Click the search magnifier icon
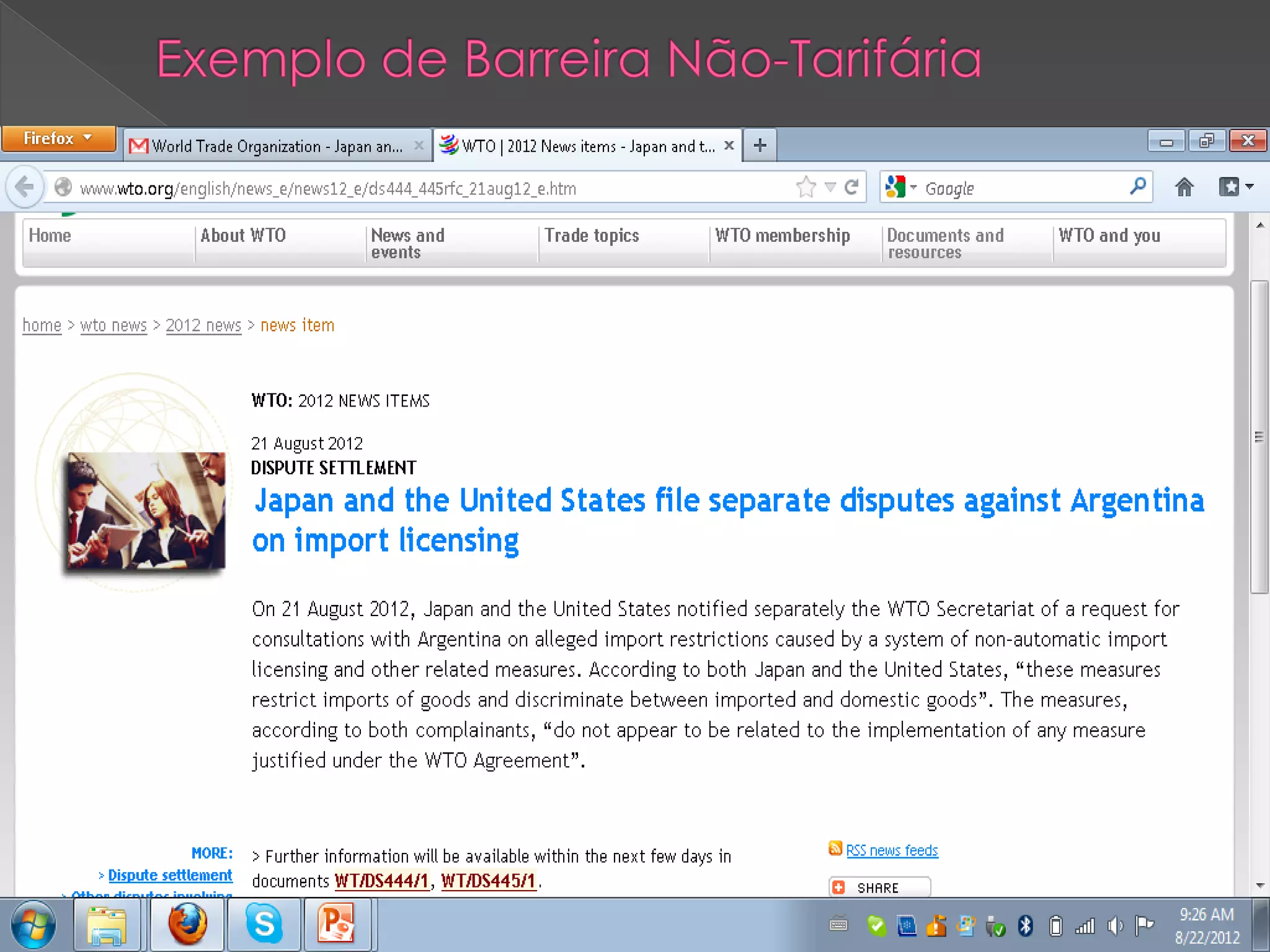 click(1137, 186)
